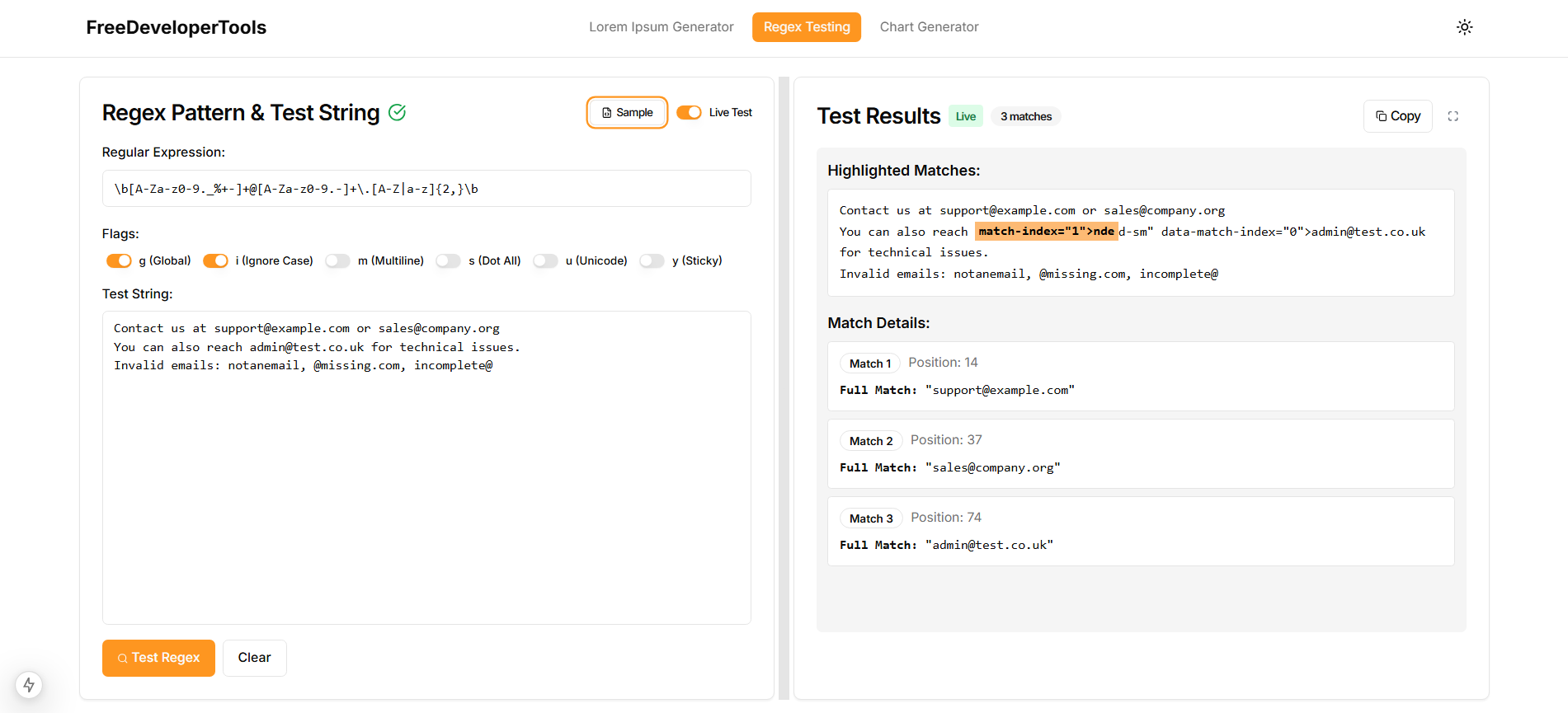This screenshot has height=713, width=1568.
Task: Open the Chart Generator tab
Action: [x=929, y=27]
